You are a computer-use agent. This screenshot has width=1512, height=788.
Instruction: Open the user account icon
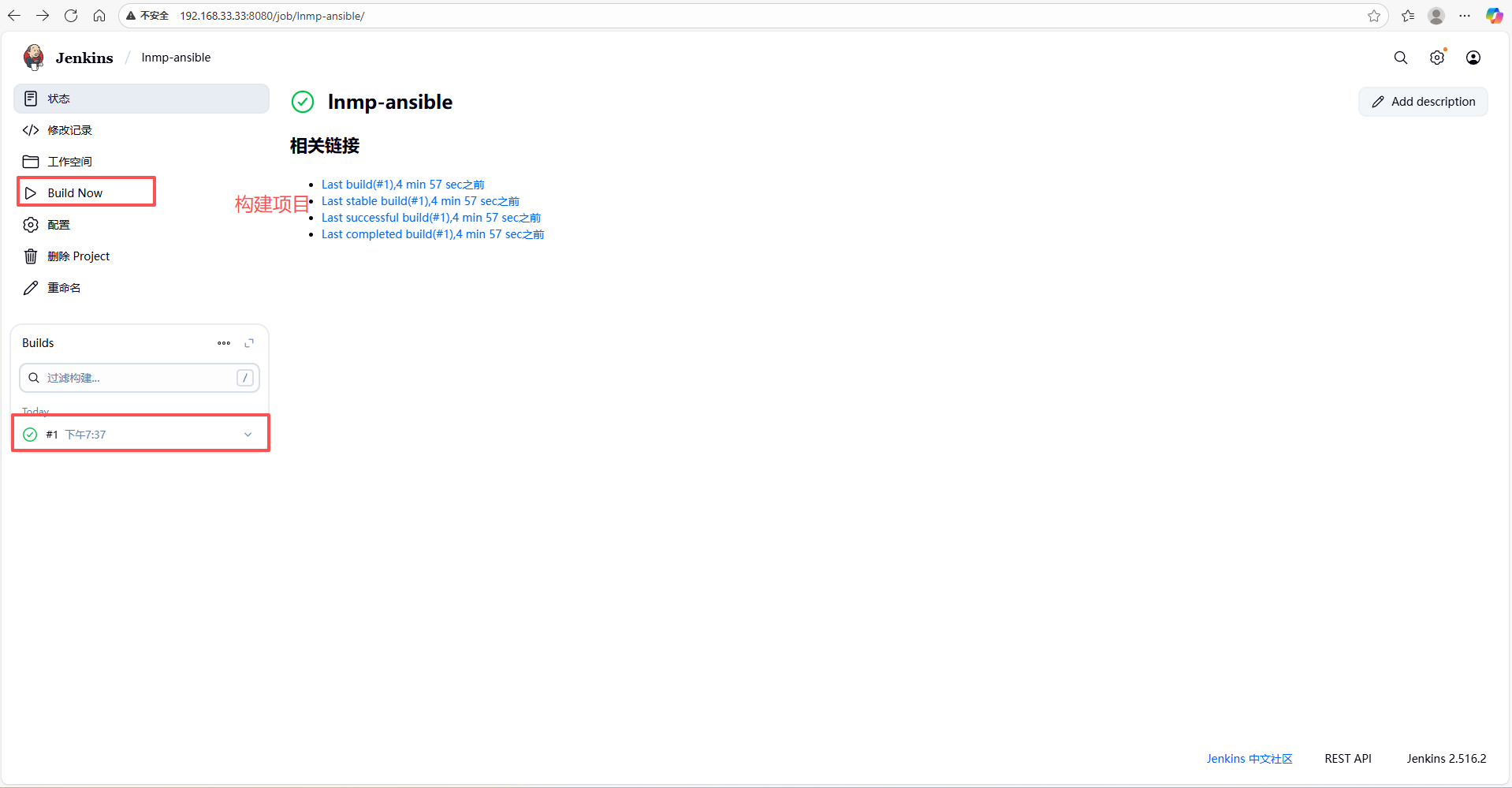pos(1473,58)
